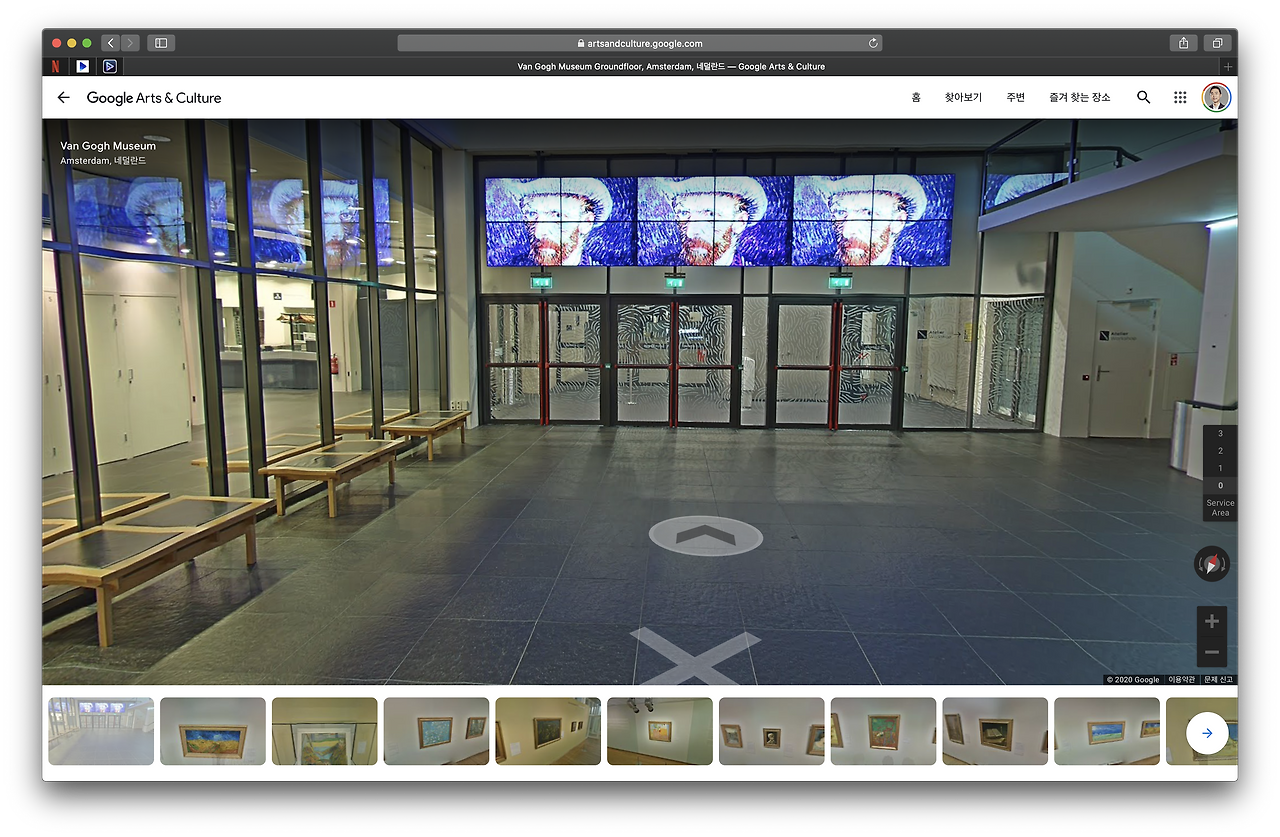Click the Safari back button
The width and height of the screenshot is (1280, 837).
(x=110, y=43)
